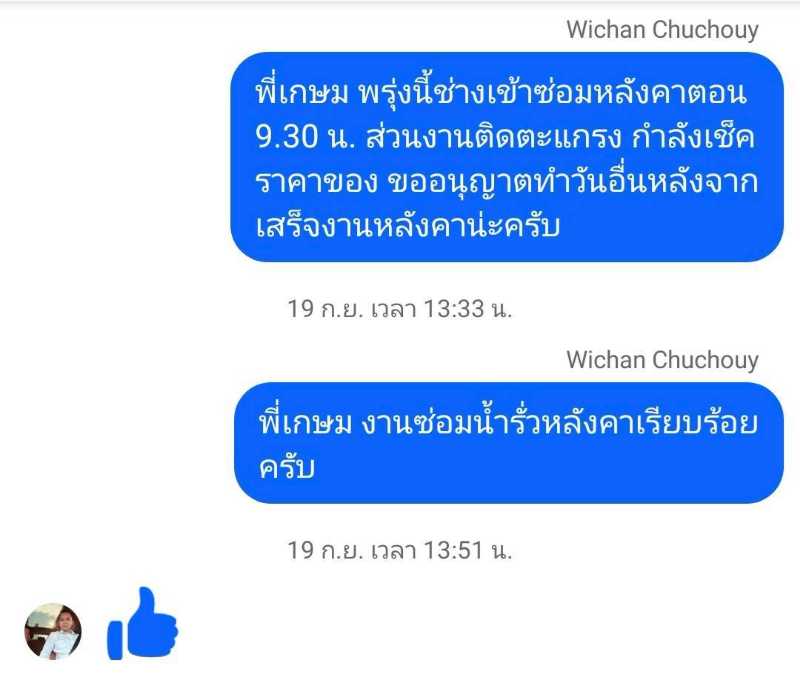Click 'พี่เกษม' at the start of the second message
Screen dimensions: 800x685
point(305,423)
